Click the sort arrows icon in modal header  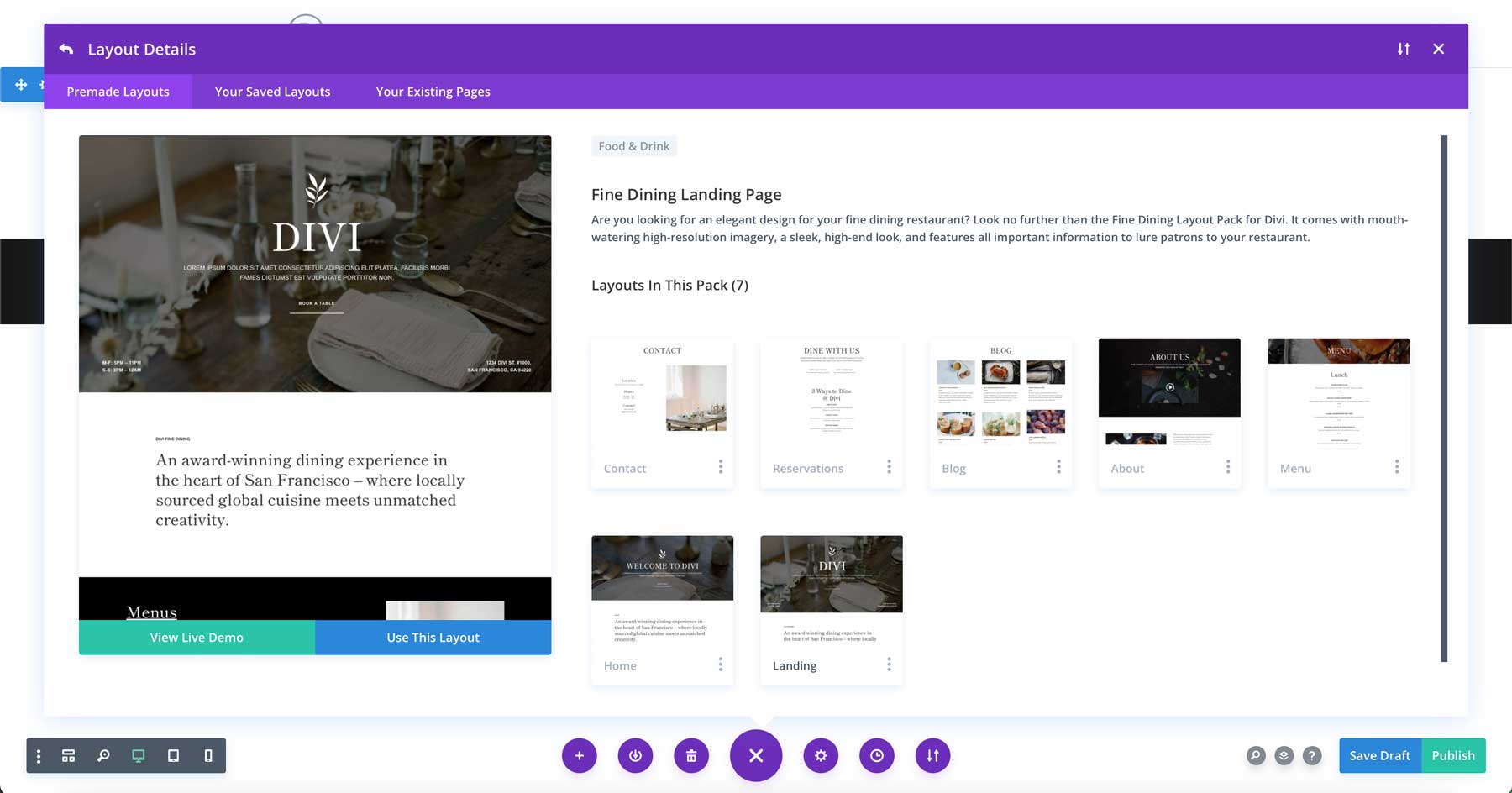pos(1403,50)
